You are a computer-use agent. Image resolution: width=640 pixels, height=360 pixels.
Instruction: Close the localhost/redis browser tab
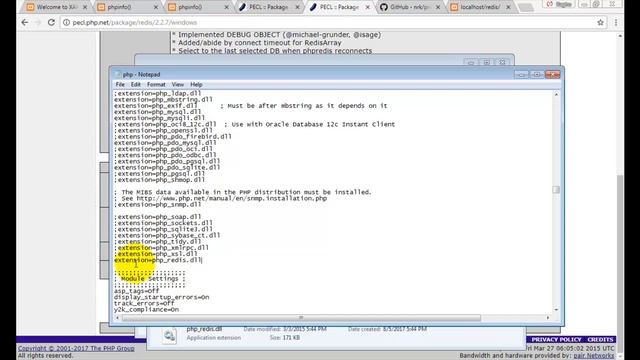(x=508, y=7)
